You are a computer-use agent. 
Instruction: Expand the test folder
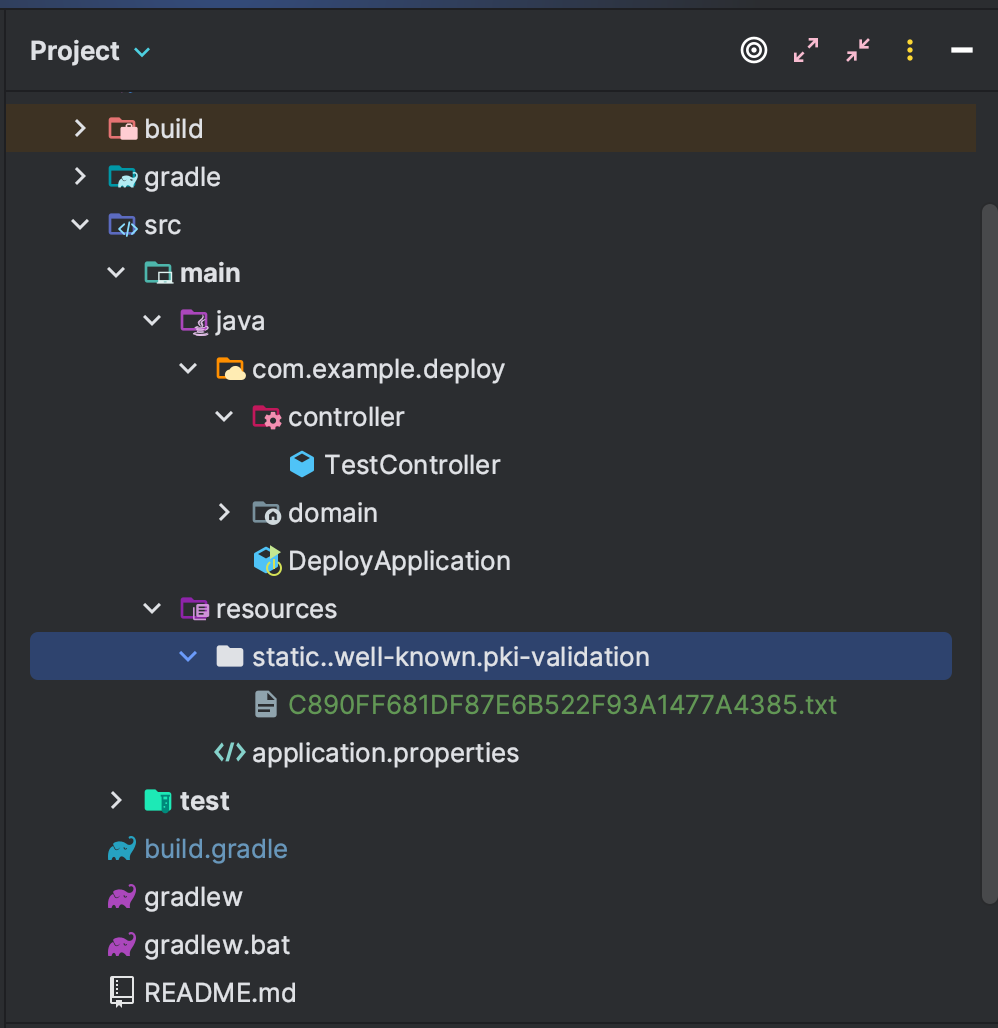click(x=116, y=801)
